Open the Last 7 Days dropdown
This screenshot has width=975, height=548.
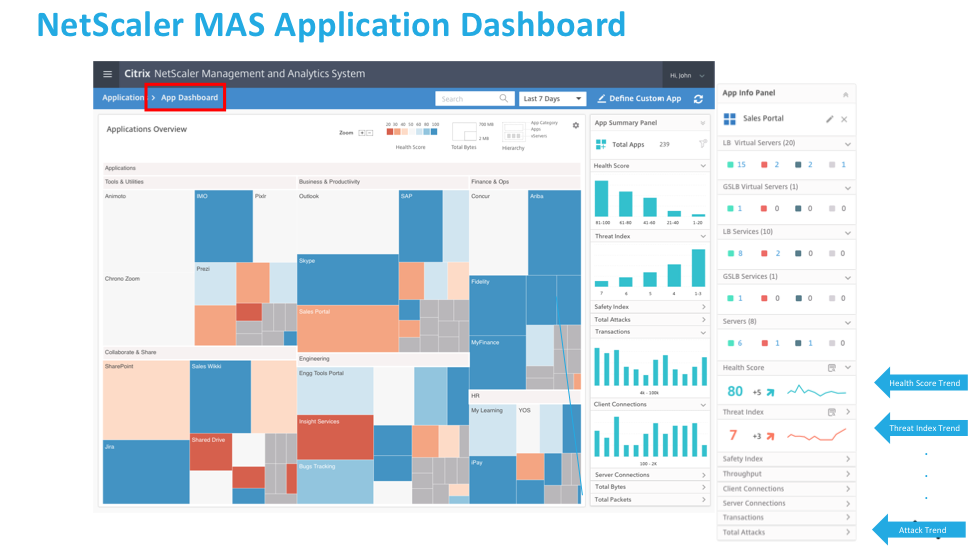click(552, 99)
